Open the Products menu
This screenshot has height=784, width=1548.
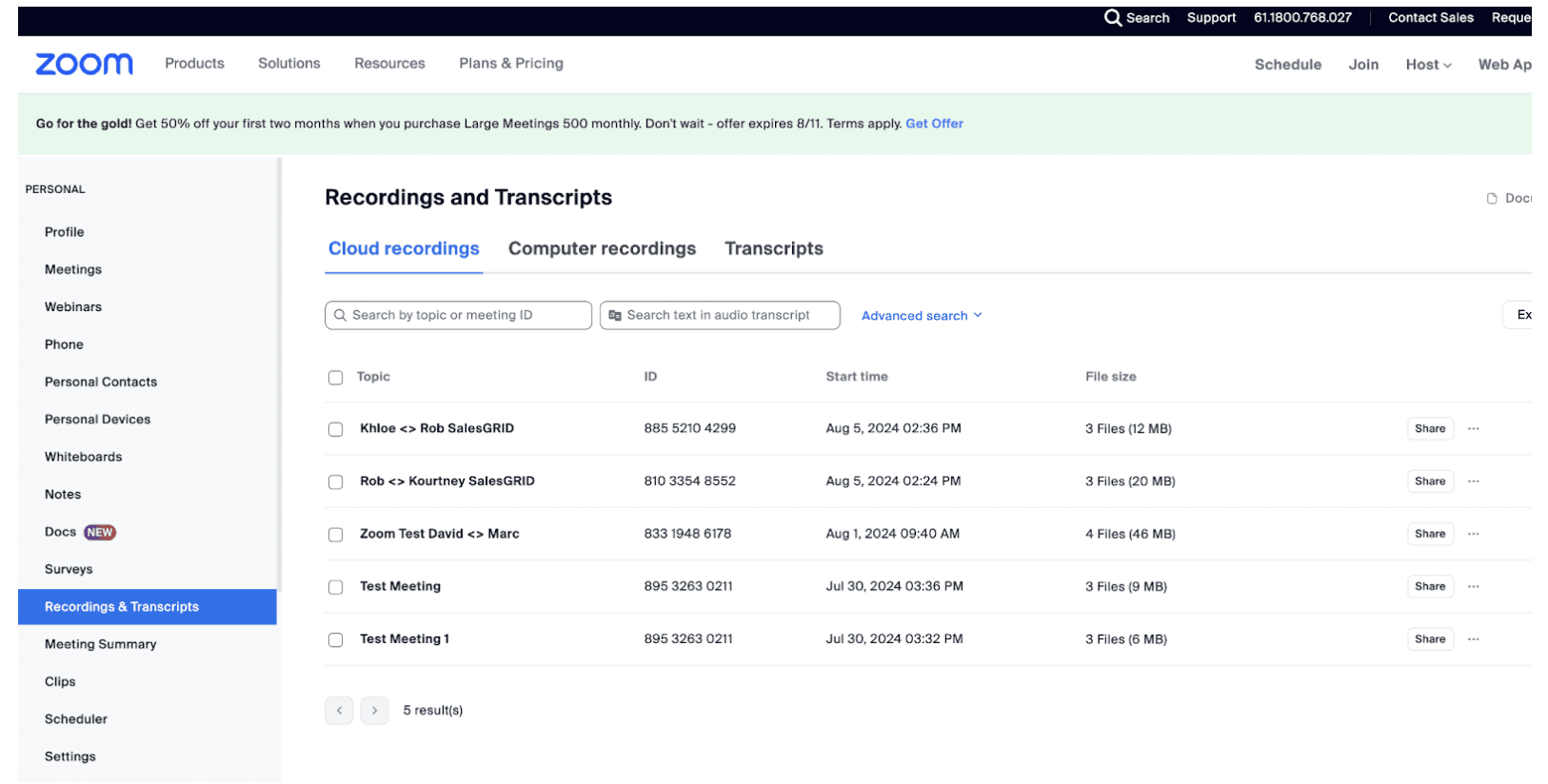[x=194, y=64]
